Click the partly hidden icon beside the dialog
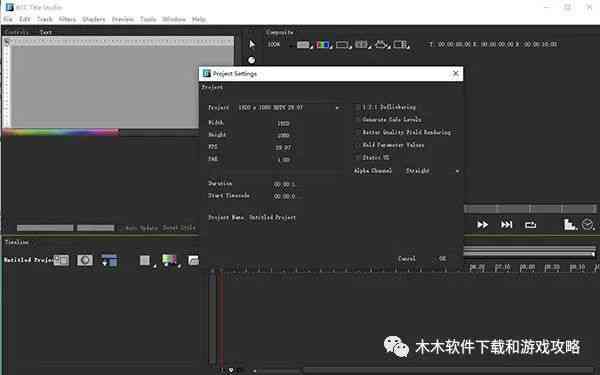 [x=193, y=261]
